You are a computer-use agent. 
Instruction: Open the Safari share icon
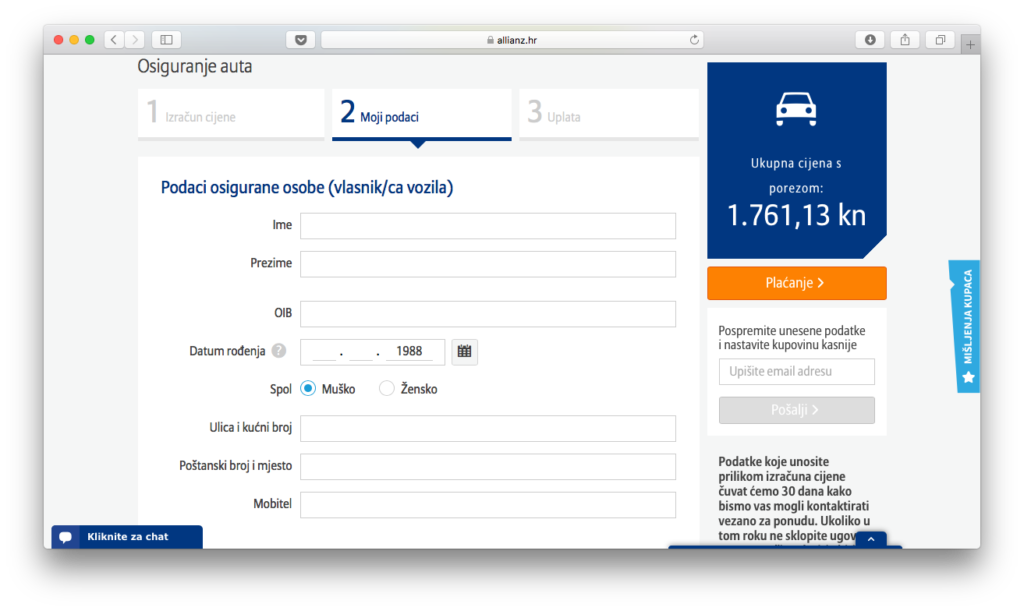point(905,40)
